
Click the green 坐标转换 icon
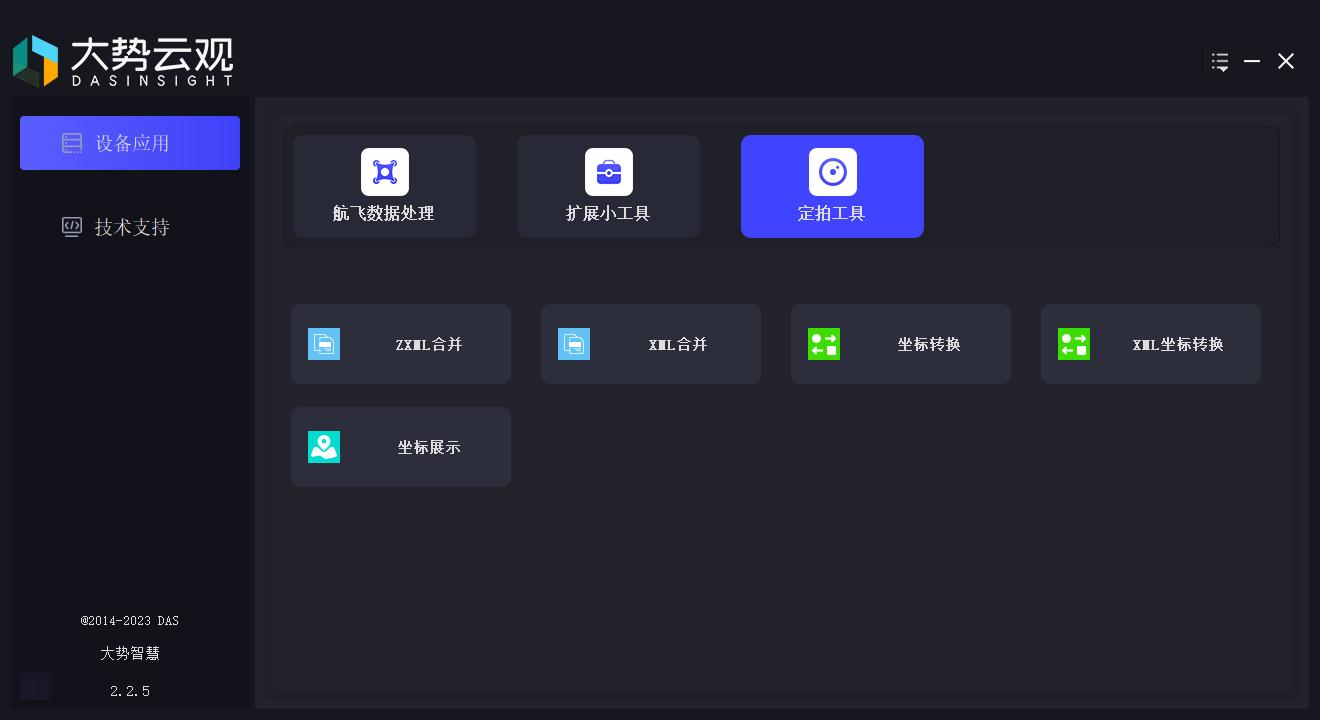(x=824, y=344)
